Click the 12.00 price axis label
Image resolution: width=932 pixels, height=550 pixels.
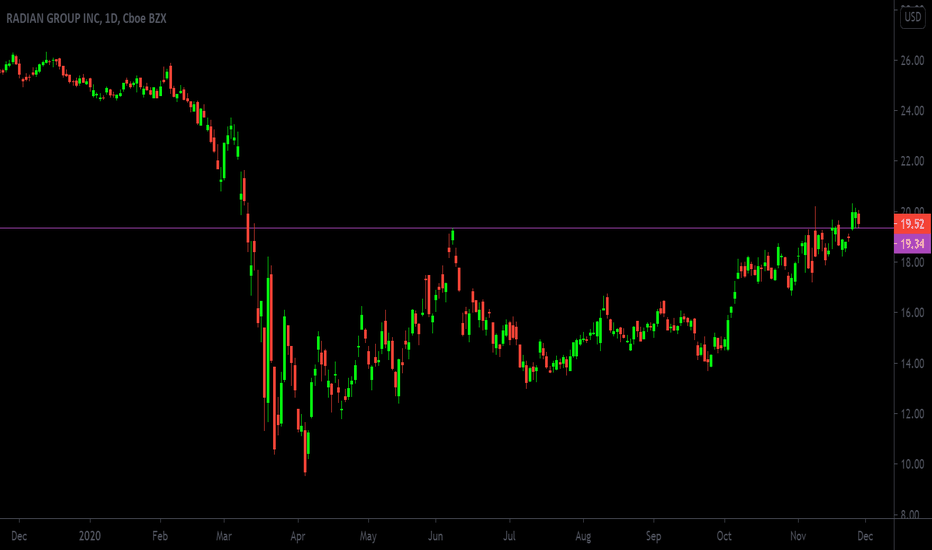point(912,414)
